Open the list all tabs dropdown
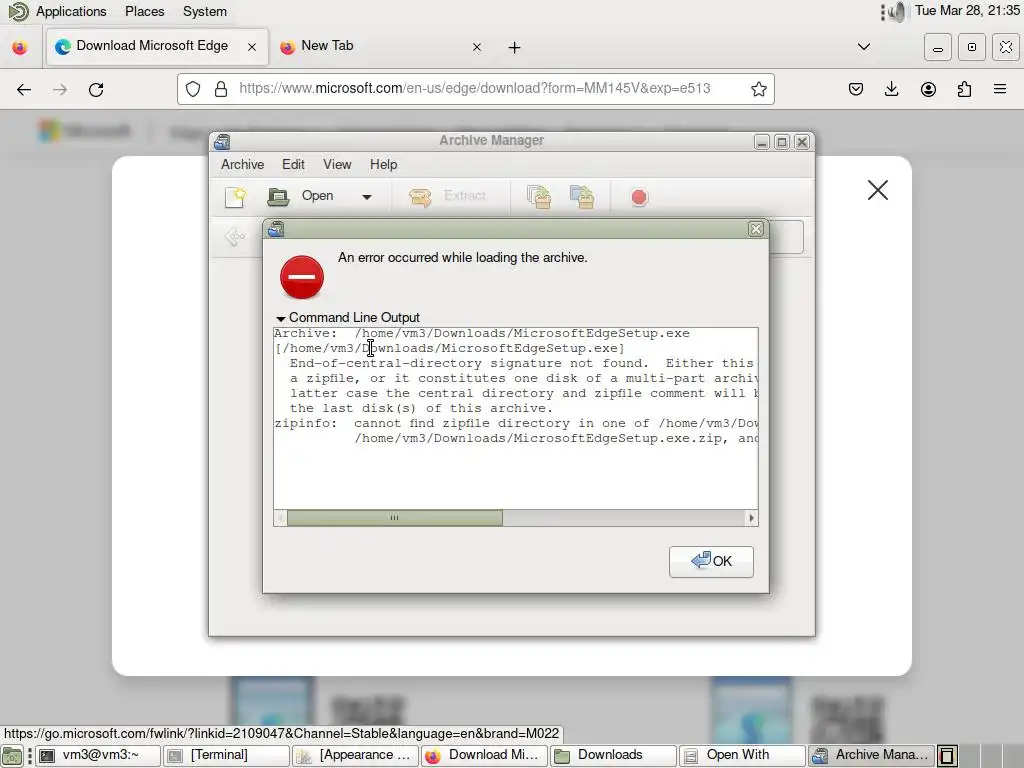Screen dimensions: 1024x768 pos(863,47)
